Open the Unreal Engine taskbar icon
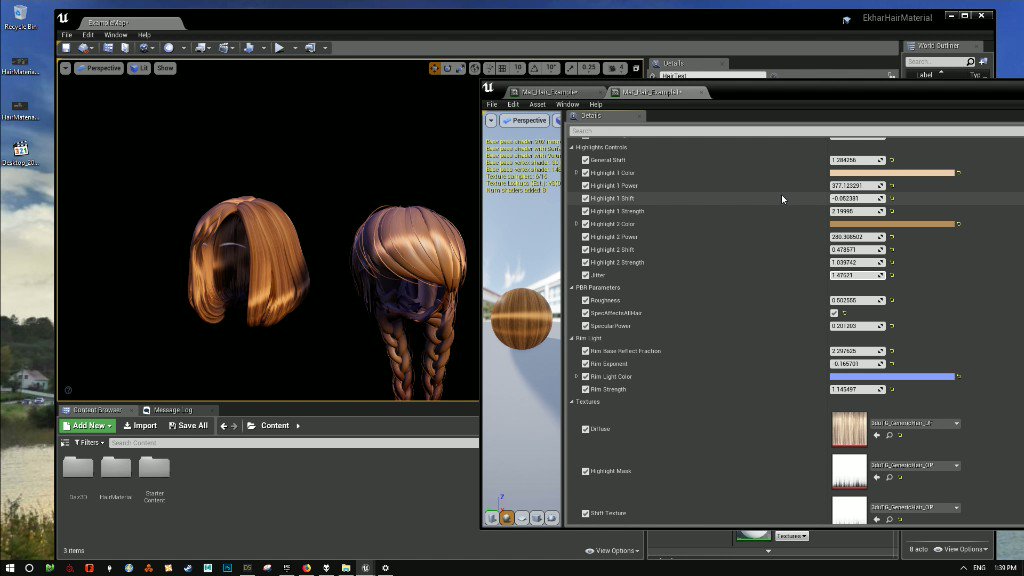Image resolution: width=1024 pixels, height=576 pixels. [367, 568]
